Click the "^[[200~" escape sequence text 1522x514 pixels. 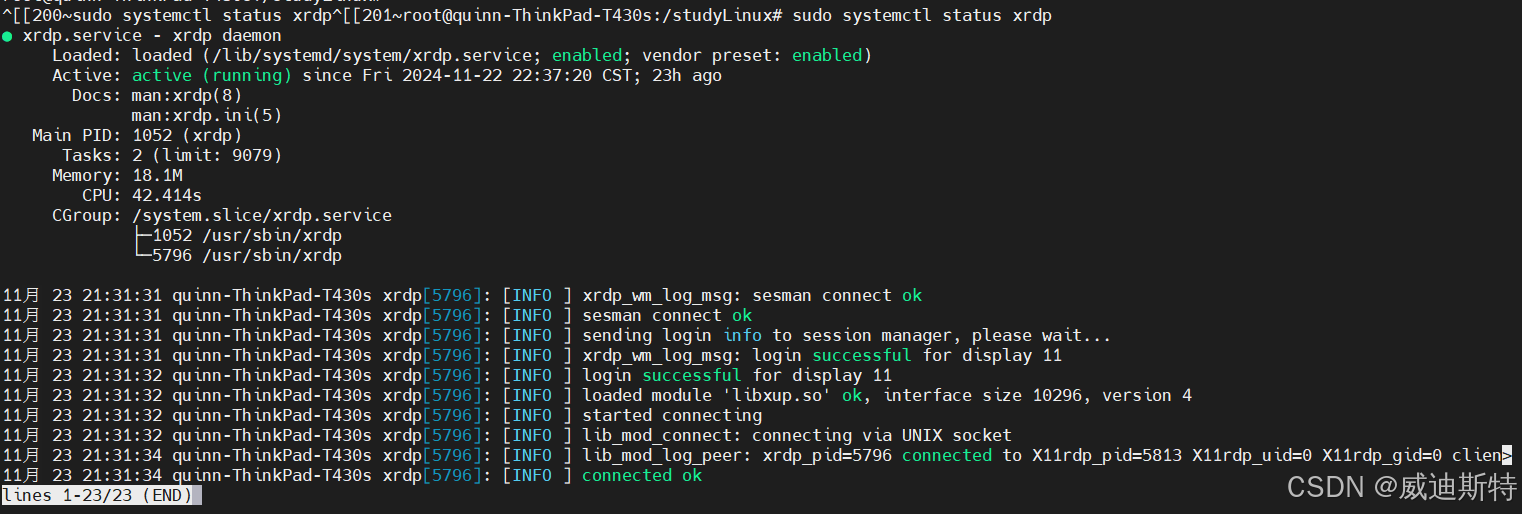click(37, 16)
